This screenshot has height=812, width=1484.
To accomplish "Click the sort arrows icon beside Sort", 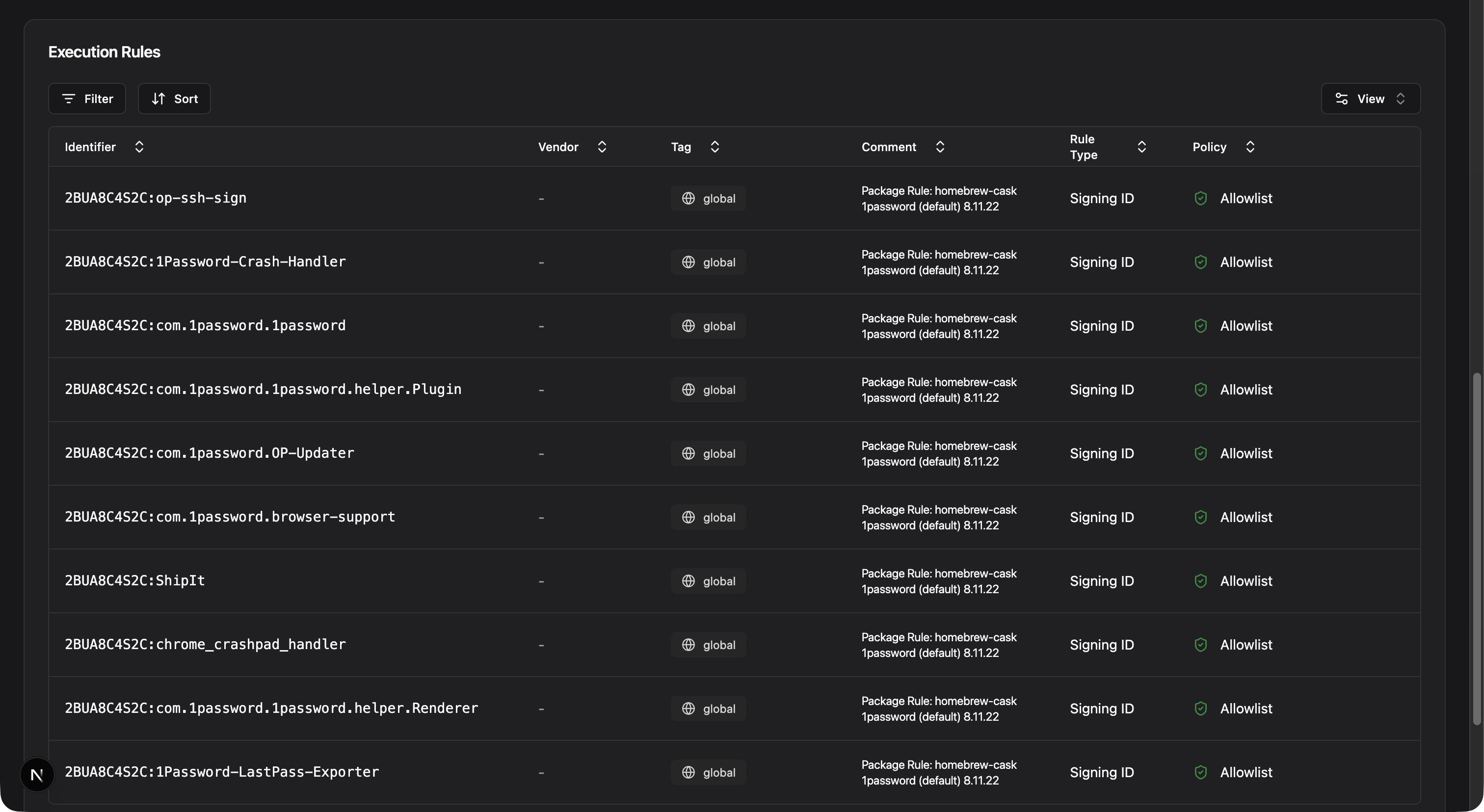I will tap(159, 99).
